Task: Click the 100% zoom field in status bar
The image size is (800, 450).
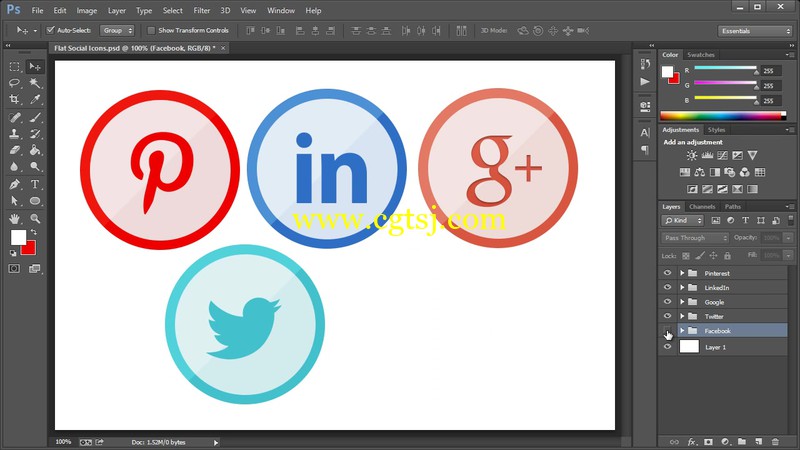Action: [x=63, y=442]
